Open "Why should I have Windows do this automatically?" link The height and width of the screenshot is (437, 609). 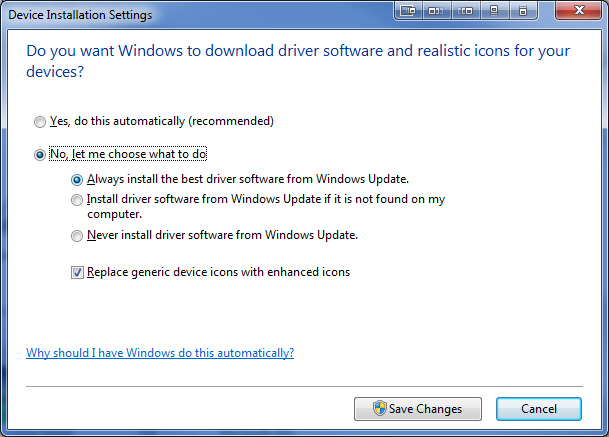click(x=160, y=353)
